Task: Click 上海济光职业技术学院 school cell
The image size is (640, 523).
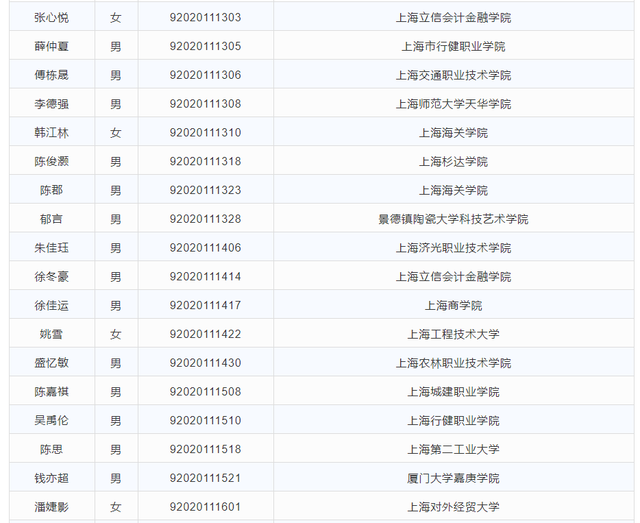Action: (x=453, y=248)
